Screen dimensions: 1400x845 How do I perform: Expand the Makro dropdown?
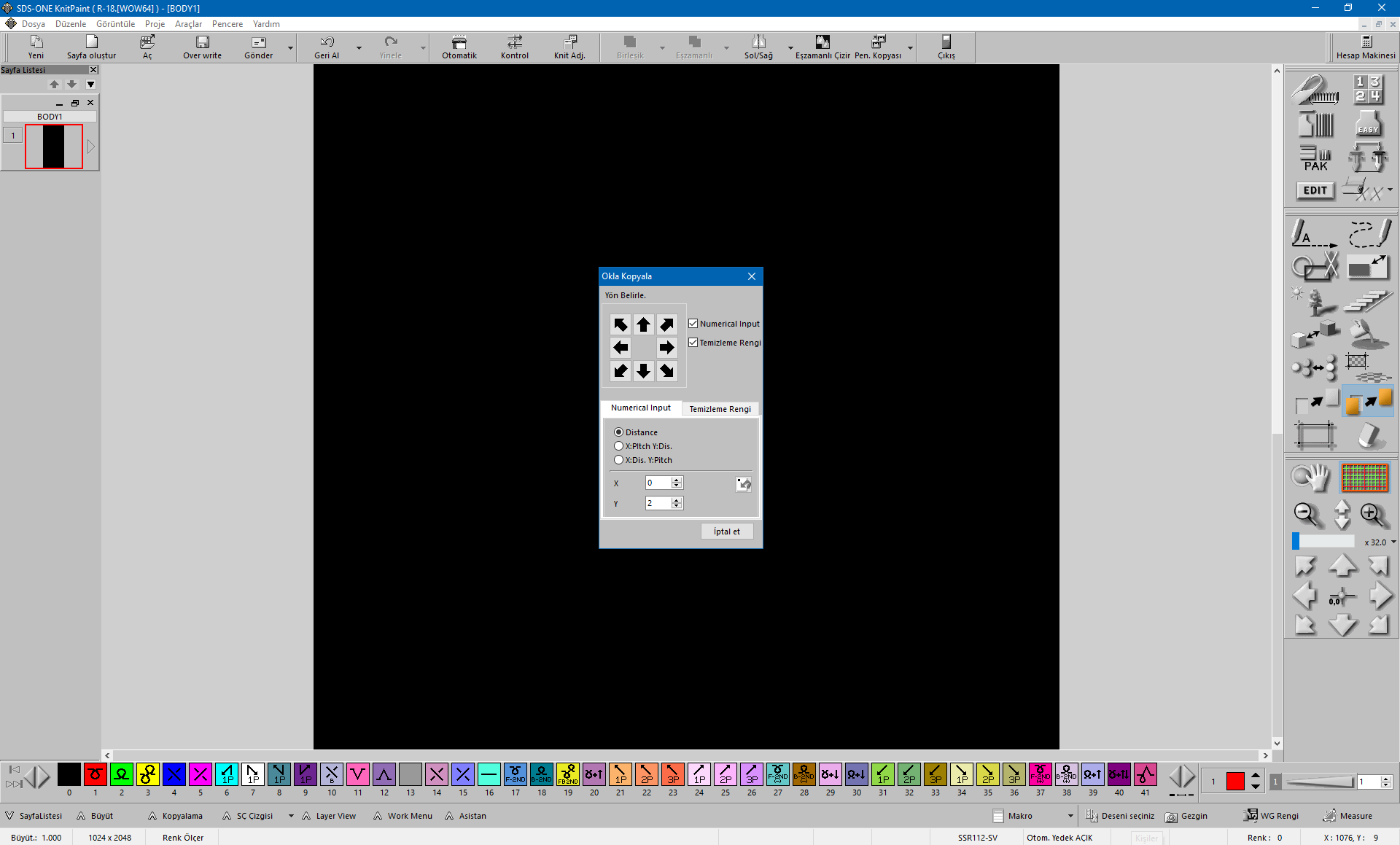tap(1070, 816)
